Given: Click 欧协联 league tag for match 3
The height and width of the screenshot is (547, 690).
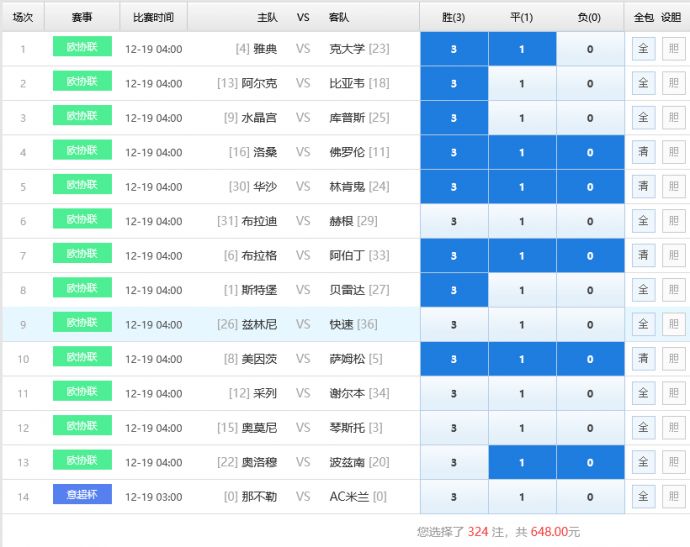Looking at the screenshot, I should point(82,116).
